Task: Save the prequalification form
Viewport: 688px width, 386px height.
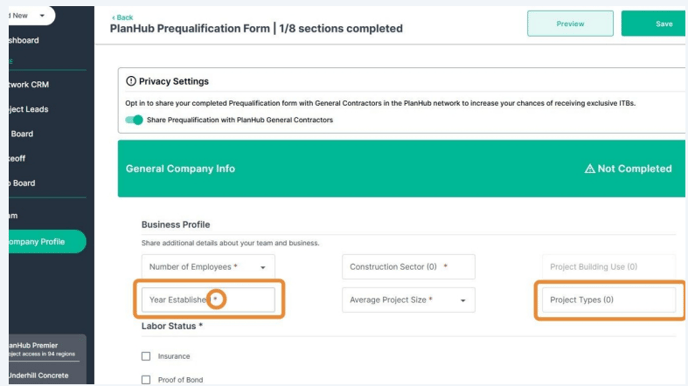Action: tap(654, 24)
